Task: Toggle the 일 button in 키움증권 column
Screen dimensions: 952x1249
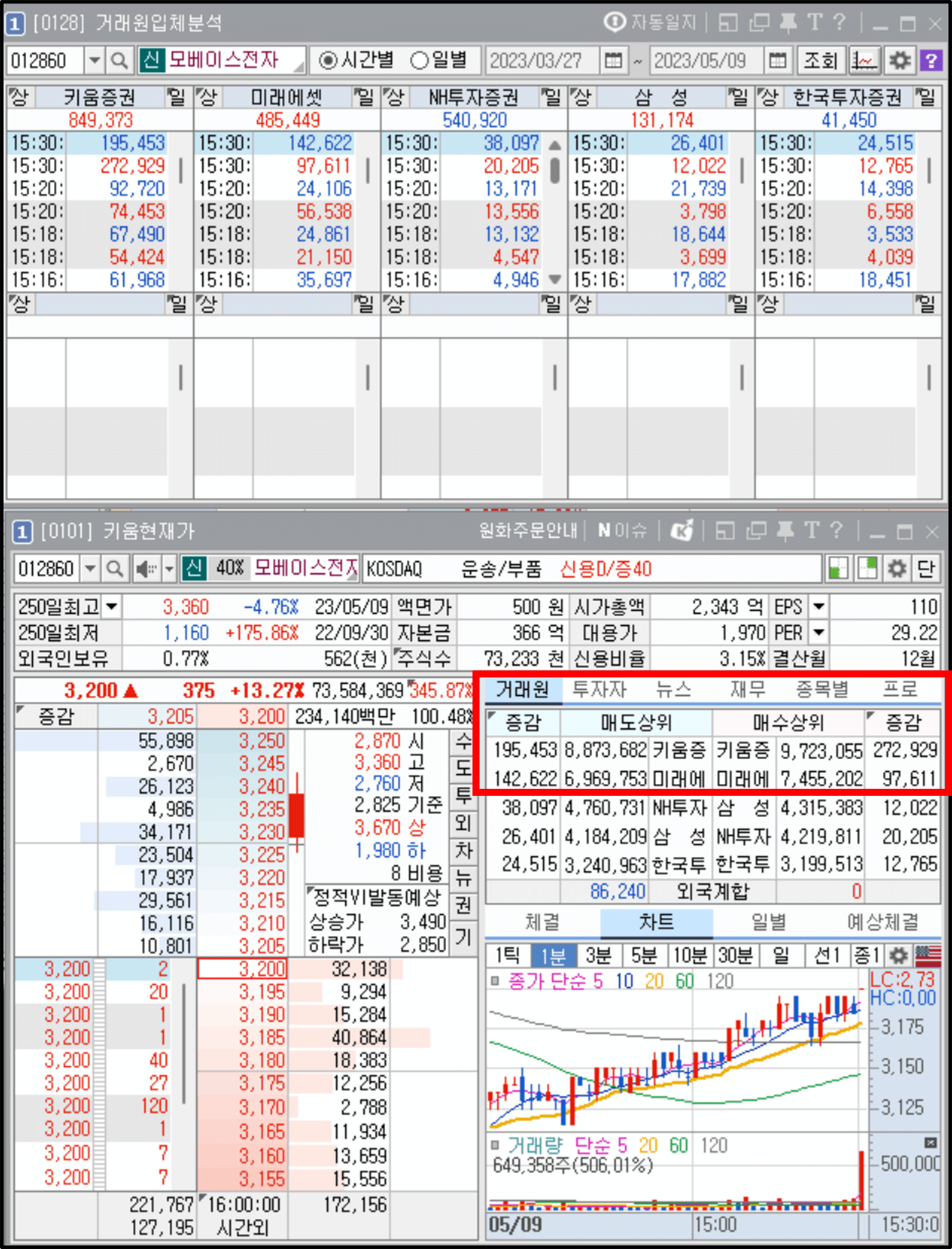Action: pos(178,97)
